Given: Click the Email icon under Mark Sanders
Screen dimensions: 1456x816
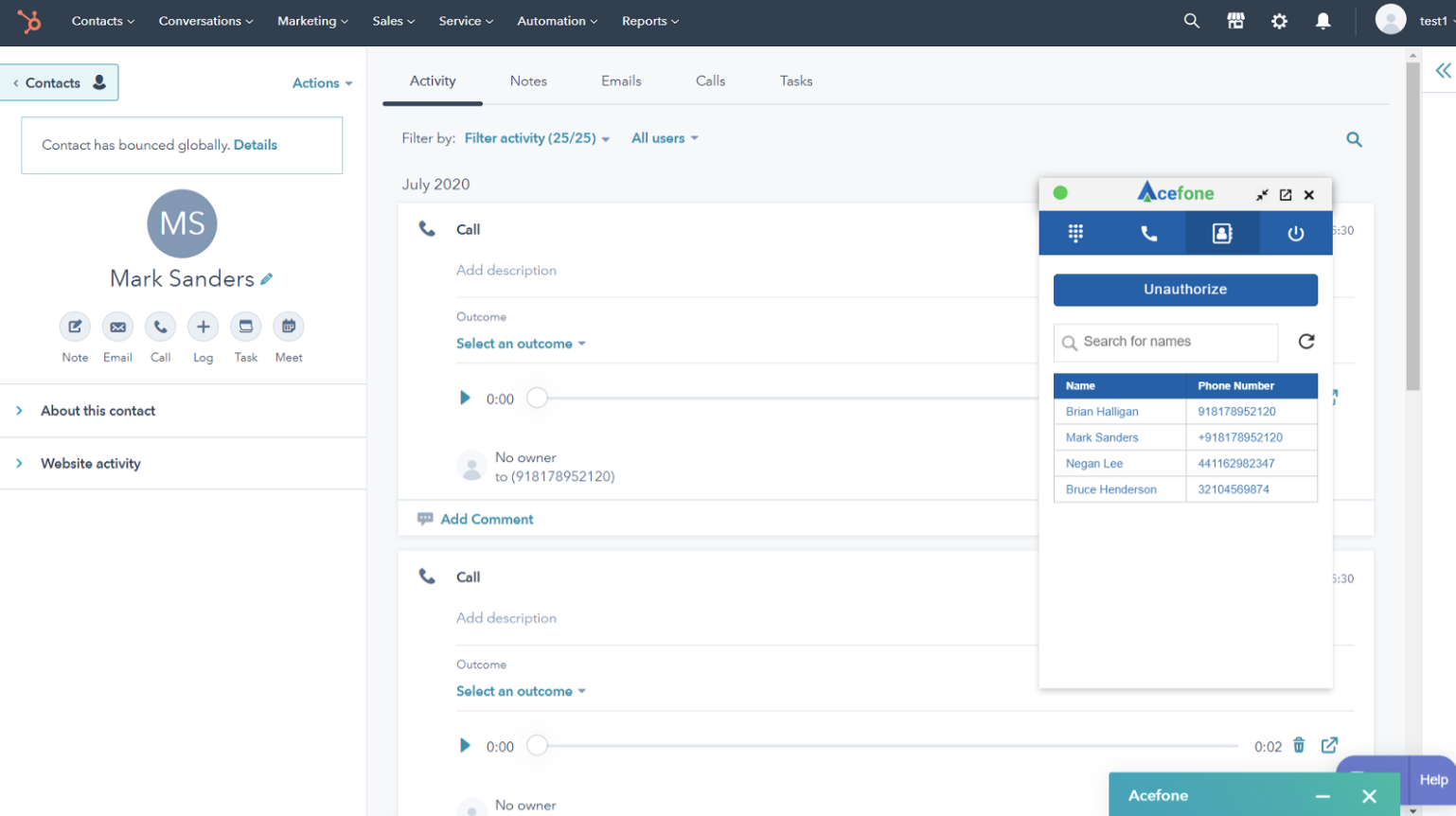Looking at the screenshot, I should (117, 327).
